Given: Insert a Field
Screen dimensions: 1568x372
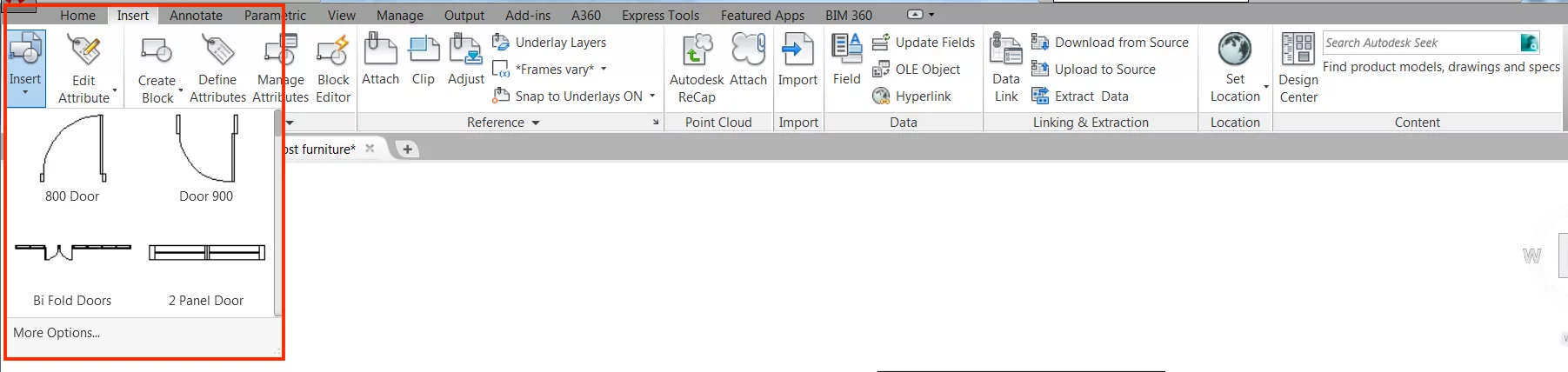Looking at the screenshot, I should [846, 59].
